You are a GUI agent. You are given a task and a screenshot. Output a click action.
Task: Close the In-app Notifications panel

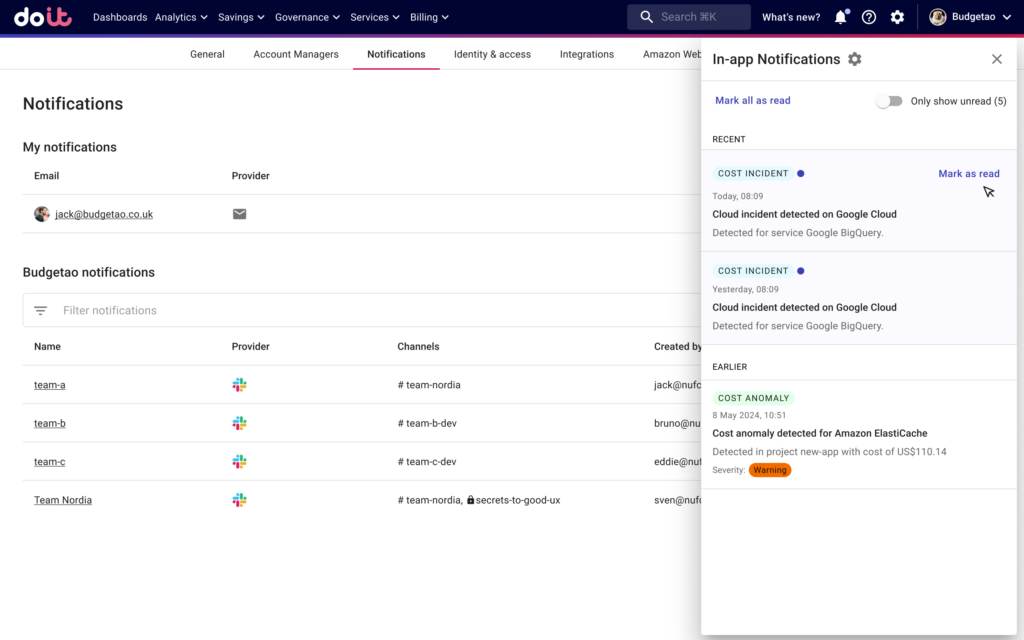point(996,59)
